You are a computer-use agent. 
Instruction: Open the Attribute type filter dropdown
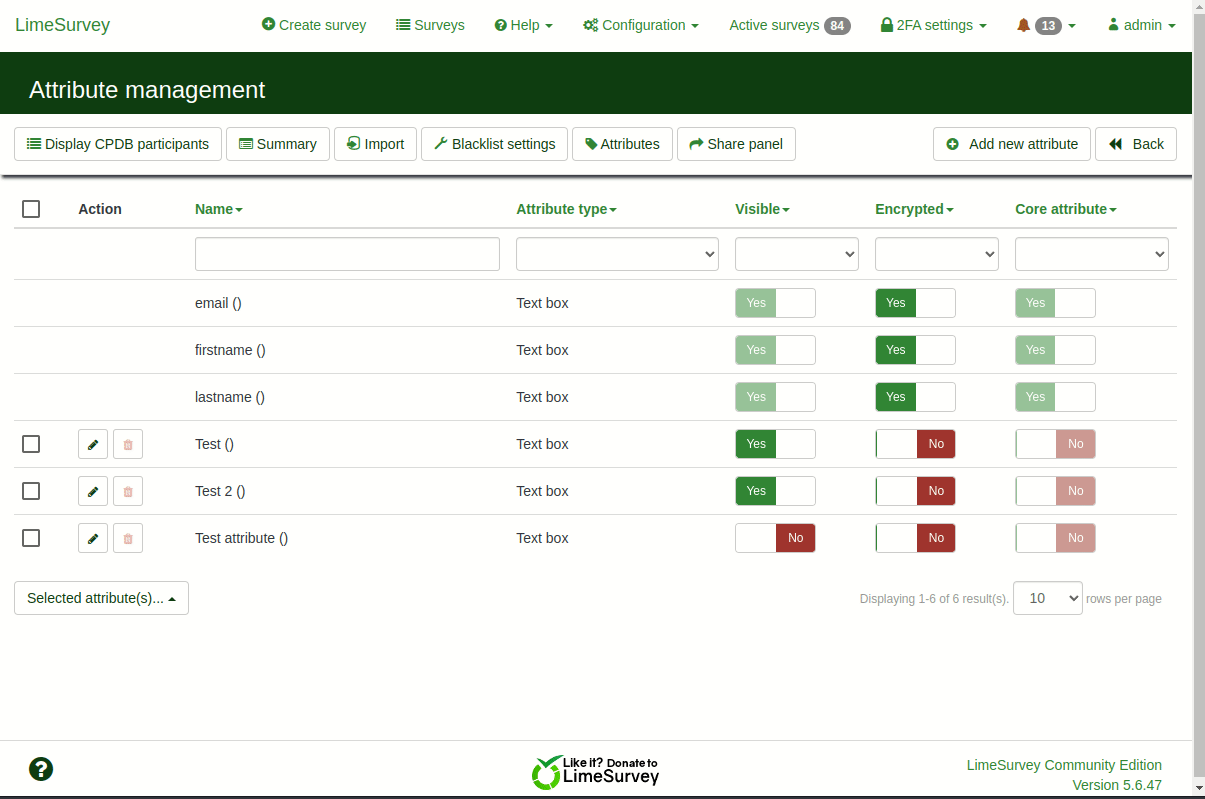(x=617, y=254)
